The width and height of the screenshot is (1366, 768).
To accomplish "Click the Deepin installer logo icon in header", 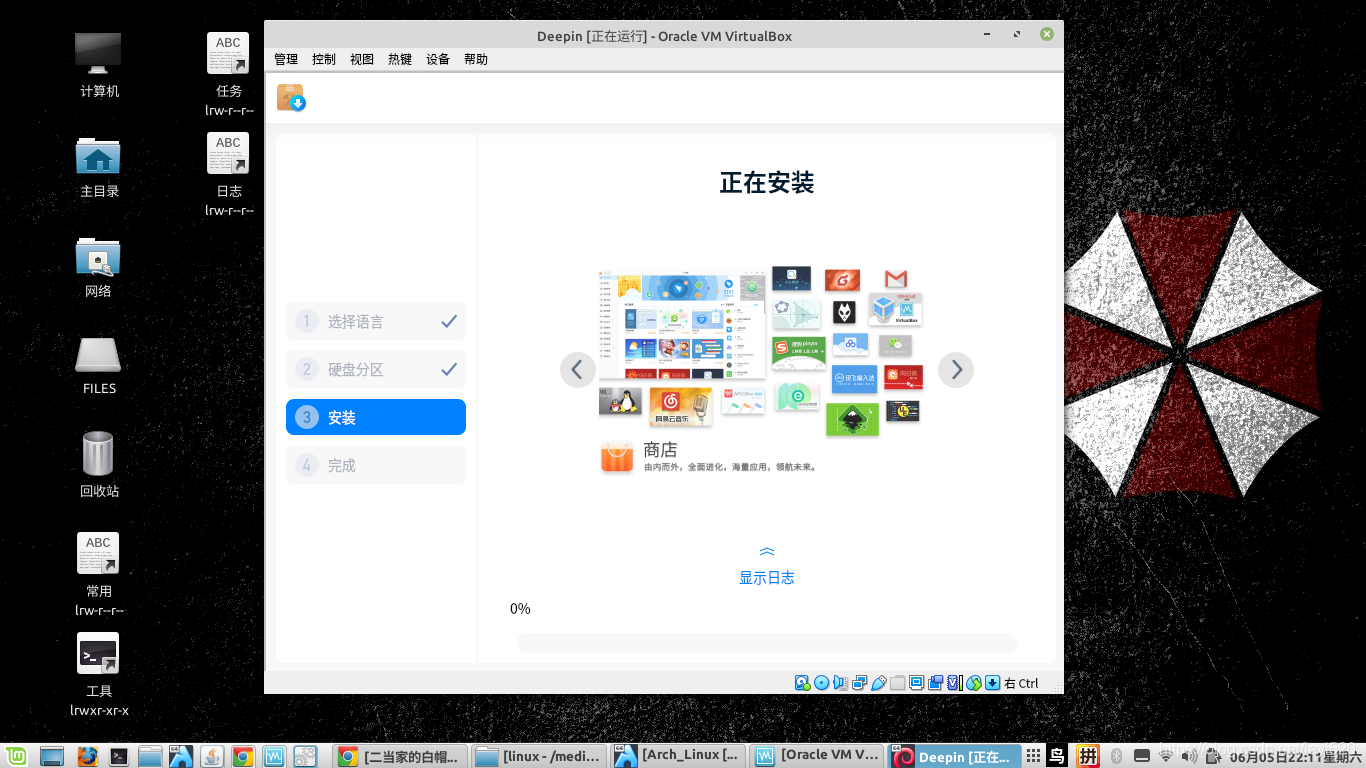I will [x=291, y=97].
